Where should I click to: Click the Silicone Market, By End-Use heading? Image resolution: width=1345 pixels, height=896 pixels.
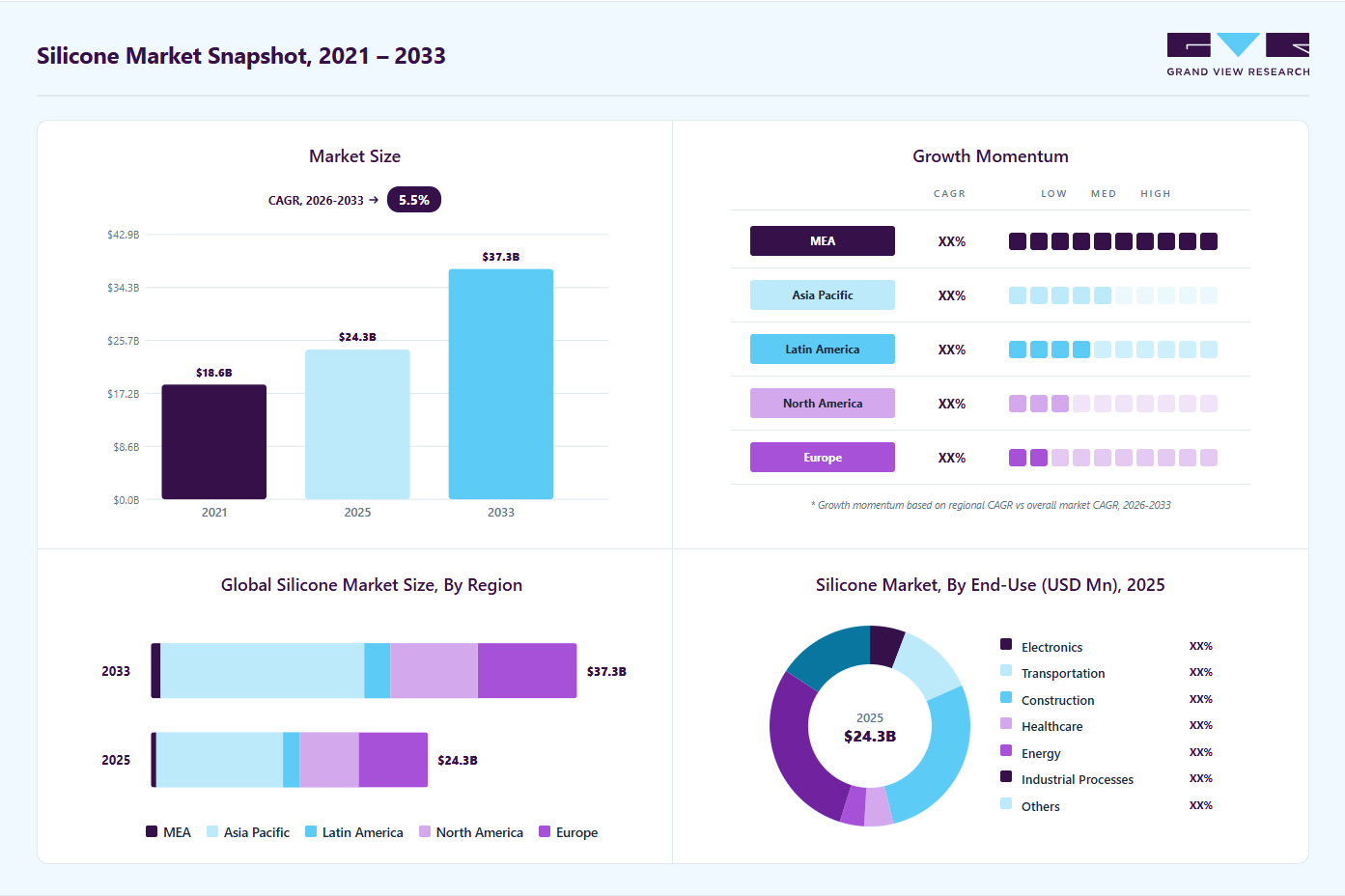(x=991, y=585)
